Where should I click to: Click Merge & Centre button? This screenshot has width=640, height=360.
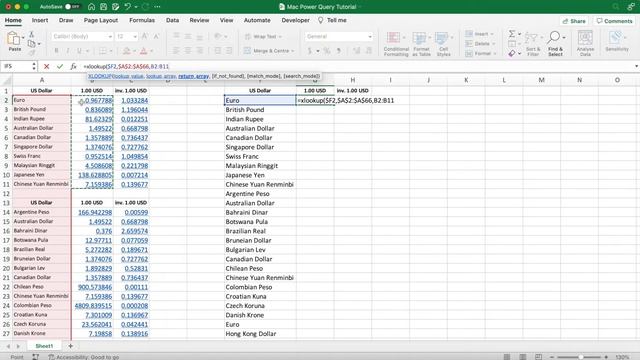pyautogui.click(x=268, y=51)
